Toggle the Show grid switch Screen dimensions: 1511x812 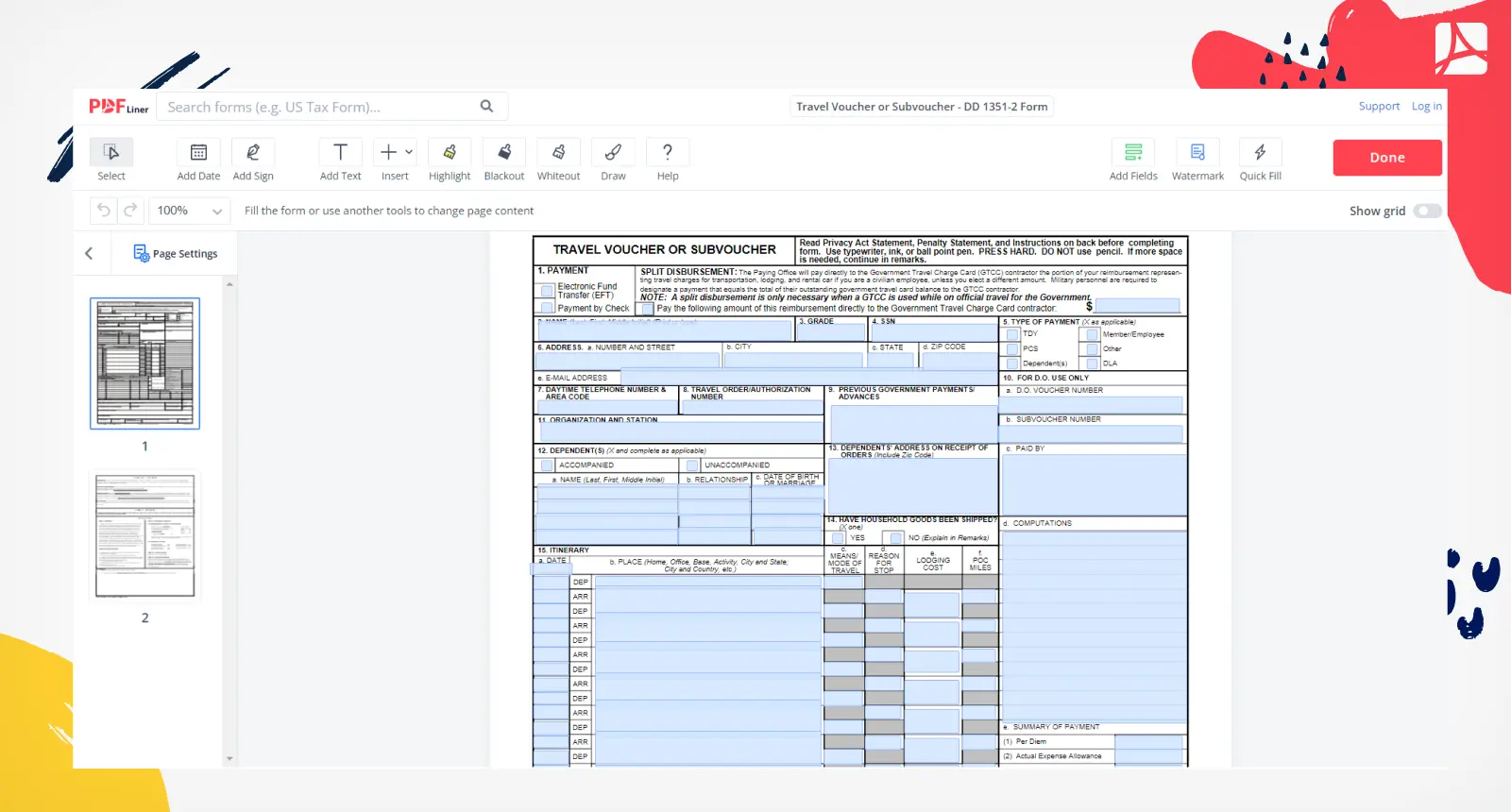click(x=1427, y=211)
